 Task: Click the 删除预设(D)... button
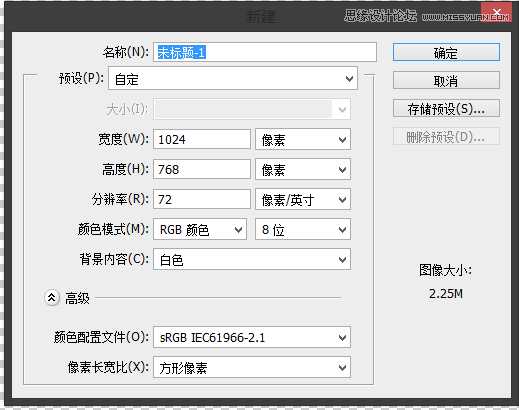[x=446, y=137]
